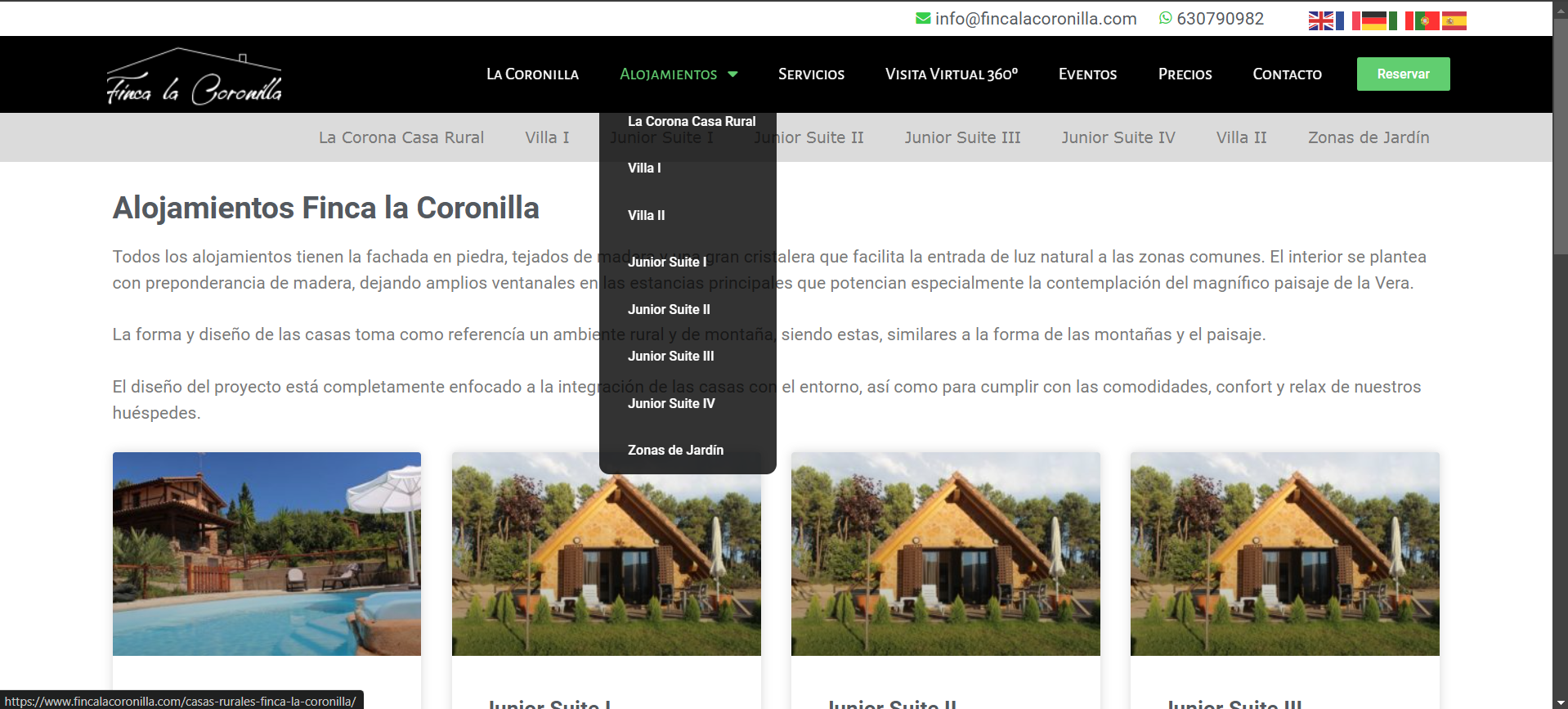This screenshot has width=1568, height=709.
Task: Open La Coronilla nav menu item
Action: 532,74
